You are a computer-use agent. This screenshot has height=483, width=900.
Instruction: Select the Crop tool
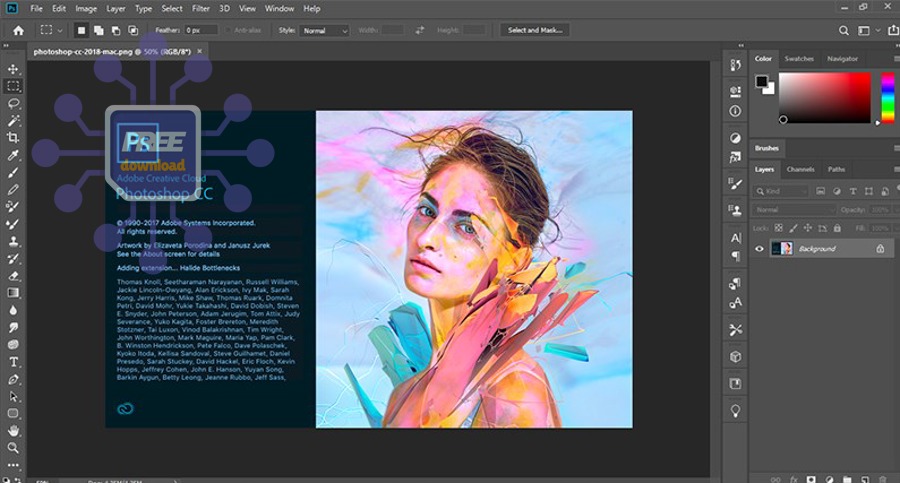click(x=13, y=138)
